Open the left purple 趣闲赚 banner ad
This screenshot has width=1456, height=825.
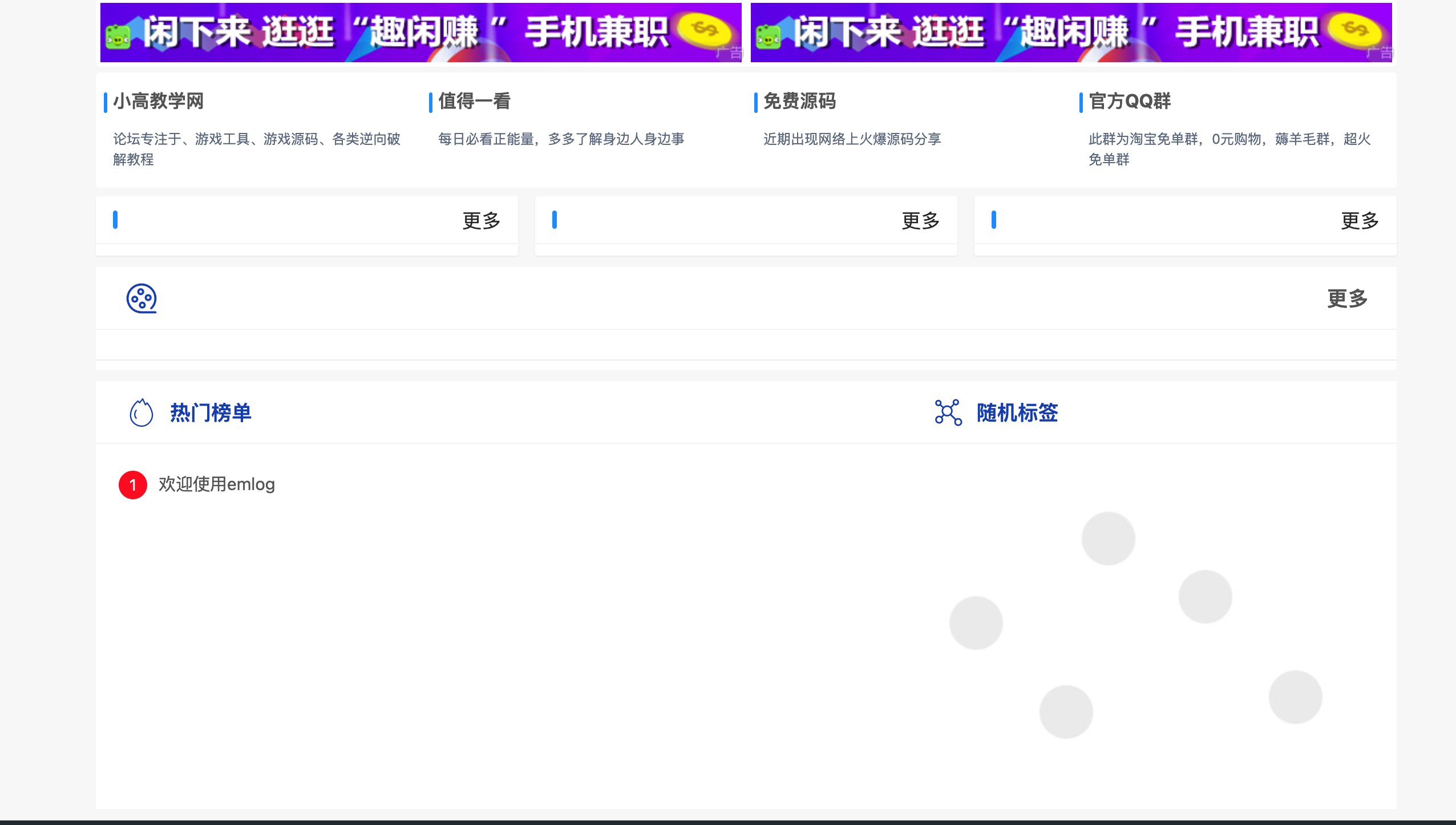(421, 32)
